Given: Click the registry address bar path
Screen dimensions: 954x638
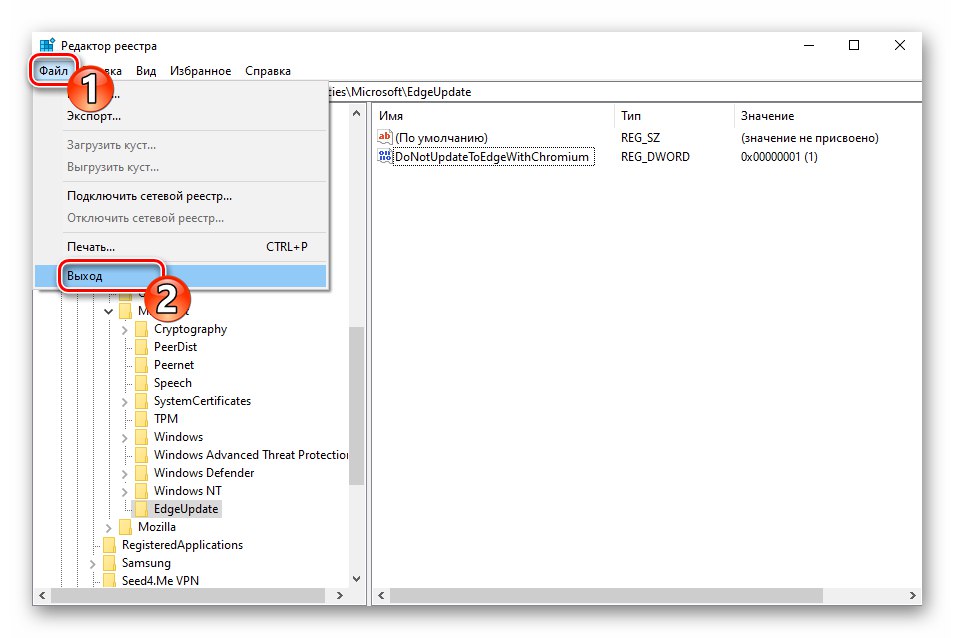Looking at the screenshot, I should pyautogui.click(x=624, y=92).
